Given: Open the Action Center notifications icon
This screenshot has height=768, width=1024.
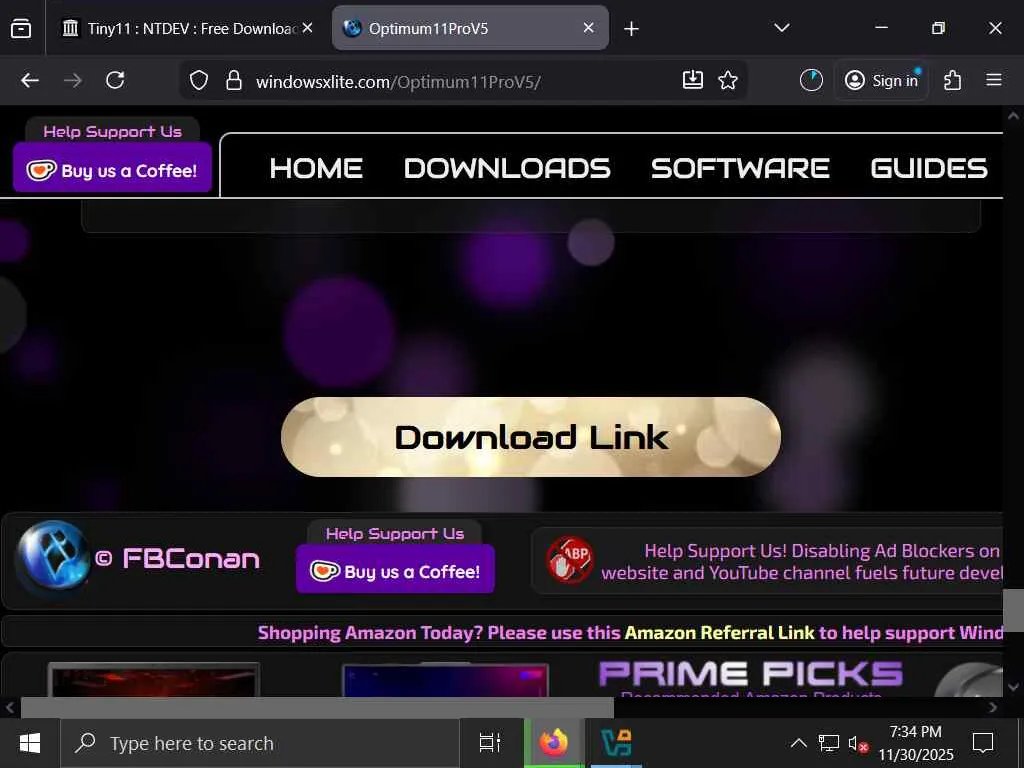Looking at the screenshot, I should (x=983, y=743).
